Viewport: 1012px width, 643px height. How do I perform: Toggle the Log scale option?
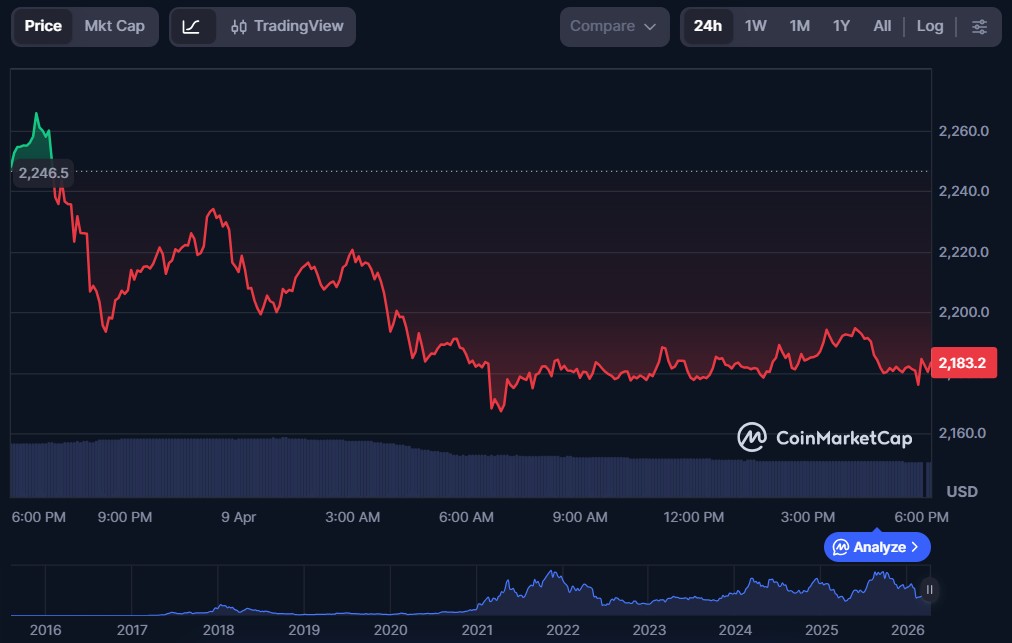coord(930,26)
